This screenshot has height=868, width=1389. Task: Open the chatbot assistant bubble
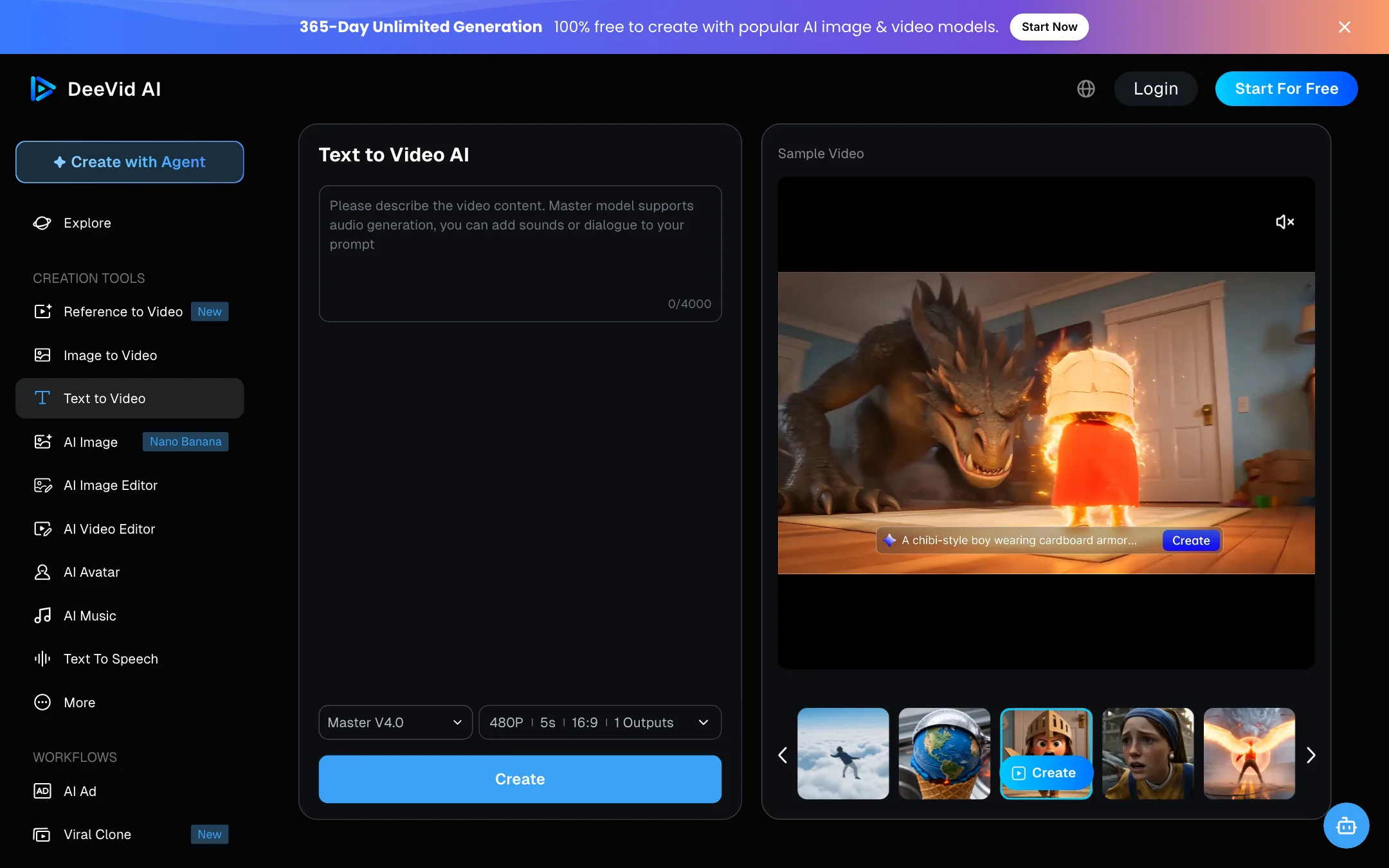[1346, 826]
